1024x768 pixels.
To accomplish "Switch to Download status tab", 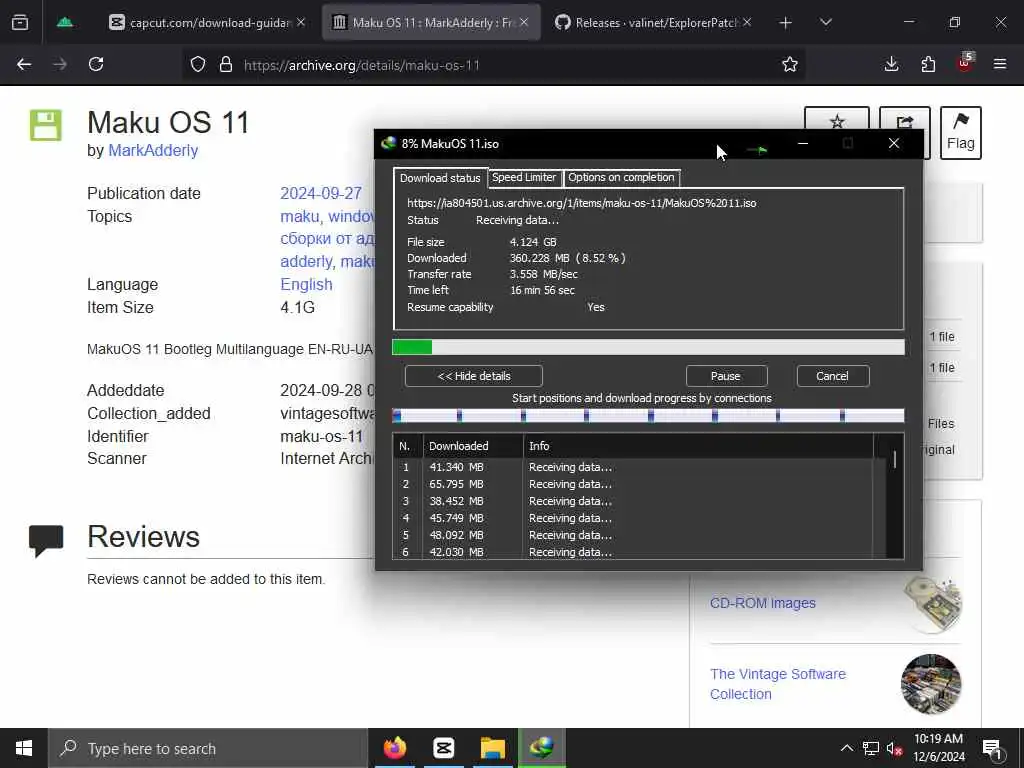I will pos(440,178).
